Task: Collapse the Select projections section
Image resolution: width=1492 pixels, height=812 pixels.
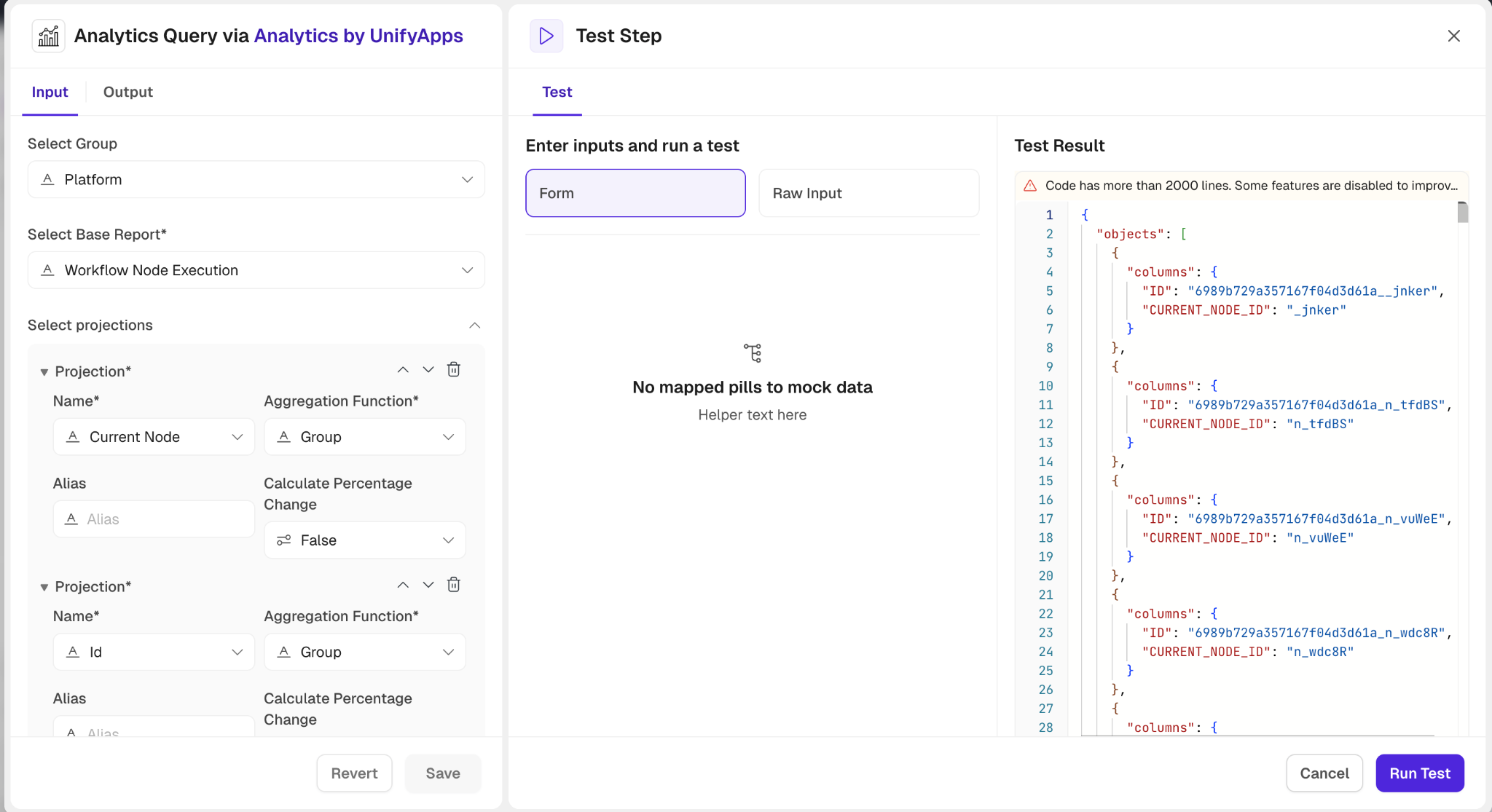Action: click(474, 326)
